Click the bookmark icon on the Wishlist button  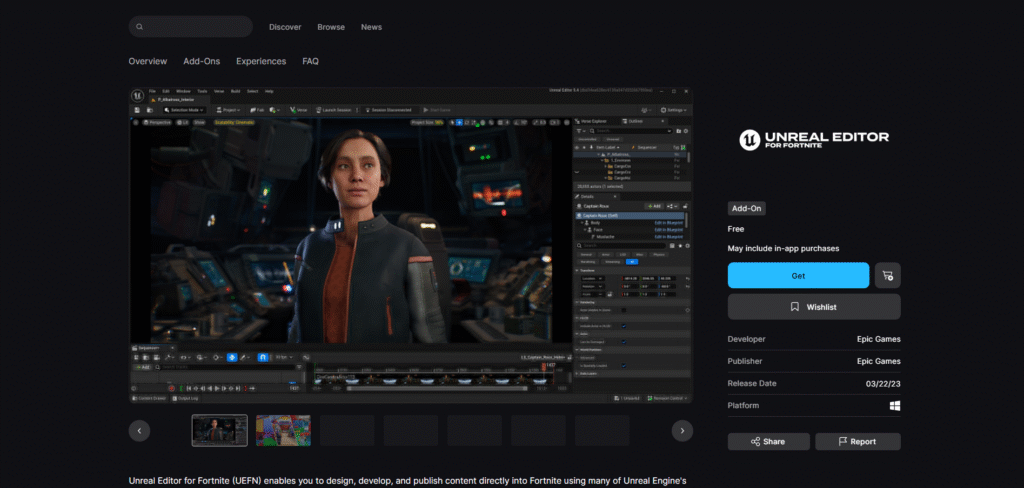(x=795, y=306)
